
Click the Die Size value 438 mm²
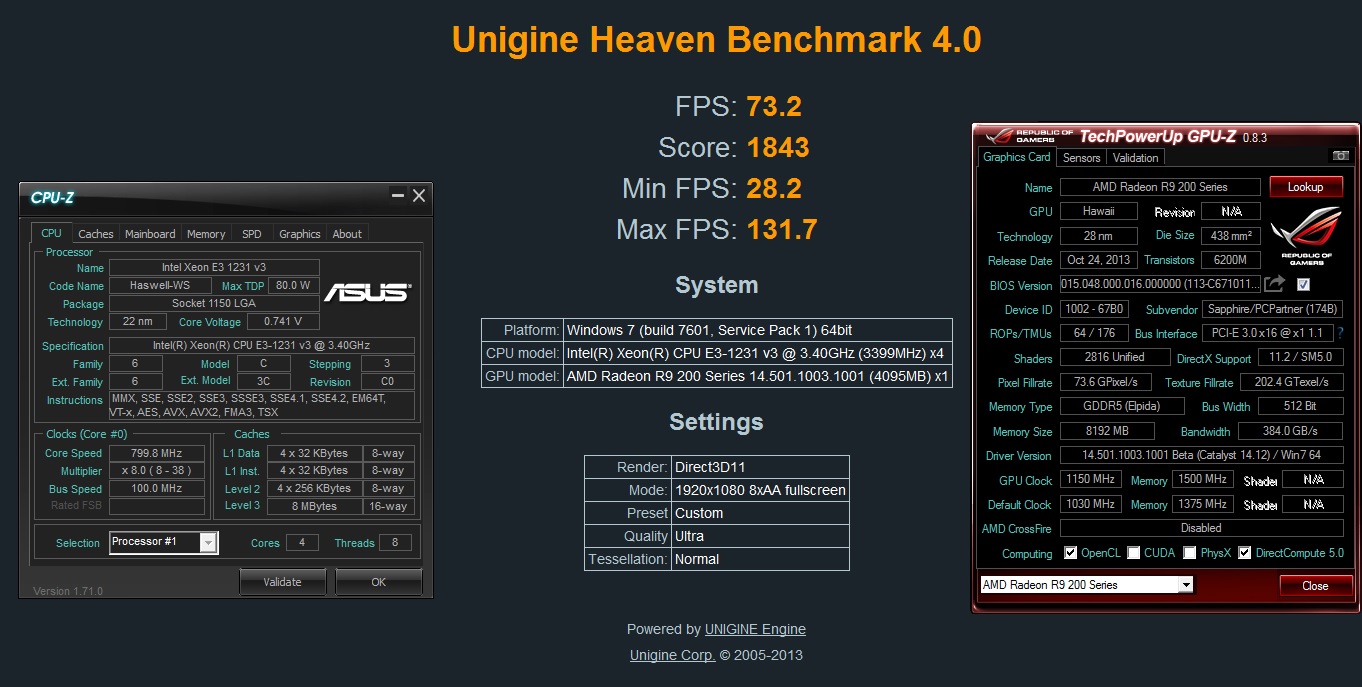click(x=1230, y=236)
